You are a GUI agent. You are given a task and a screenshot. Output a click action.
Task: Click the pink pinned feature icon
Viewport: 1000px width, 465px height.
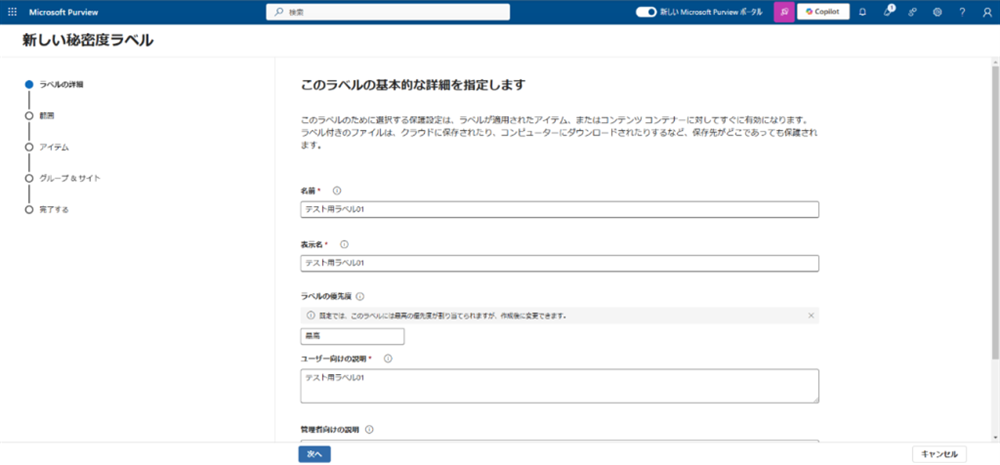pyautogui.click(x=784, y=12)
